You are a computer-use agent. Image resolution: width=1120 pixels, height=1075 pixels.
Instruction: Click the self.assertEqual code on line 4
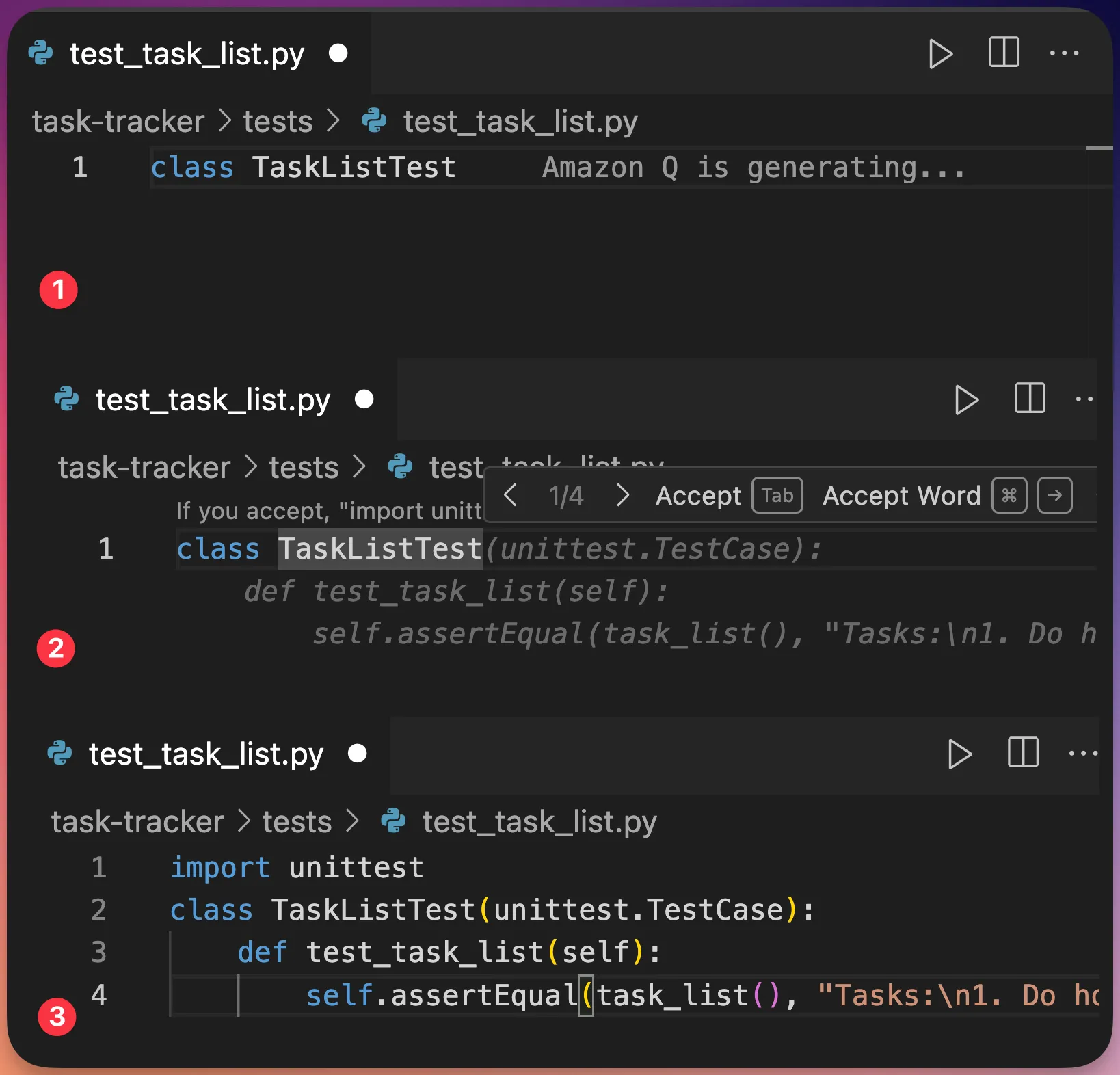(702, 996)
